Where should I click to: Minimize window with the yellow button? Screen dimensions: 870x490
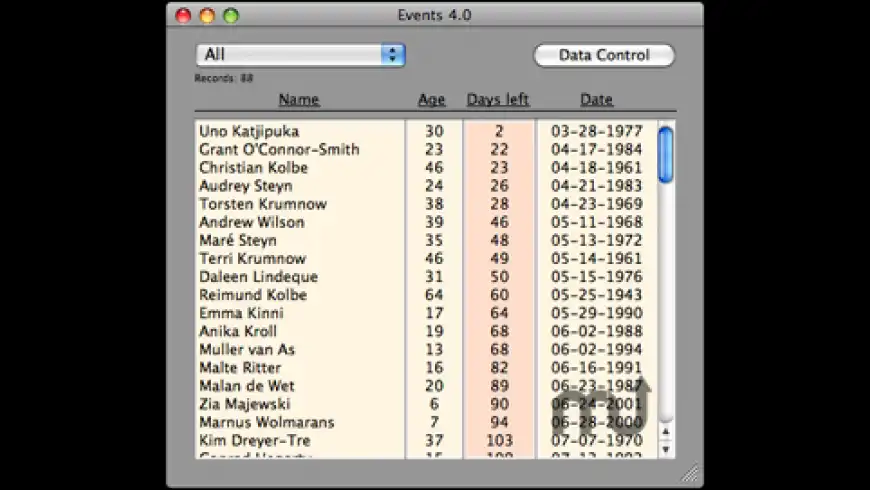point(207,16)
